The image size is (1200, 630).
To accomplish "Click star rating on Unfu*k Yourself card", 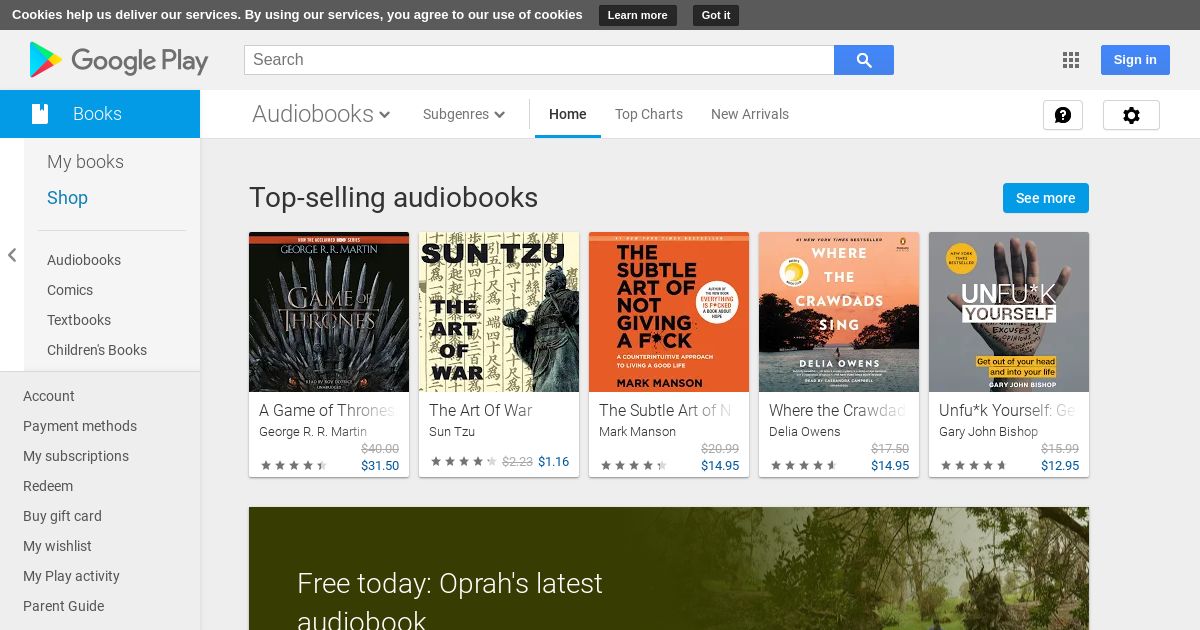I will 973,465.
